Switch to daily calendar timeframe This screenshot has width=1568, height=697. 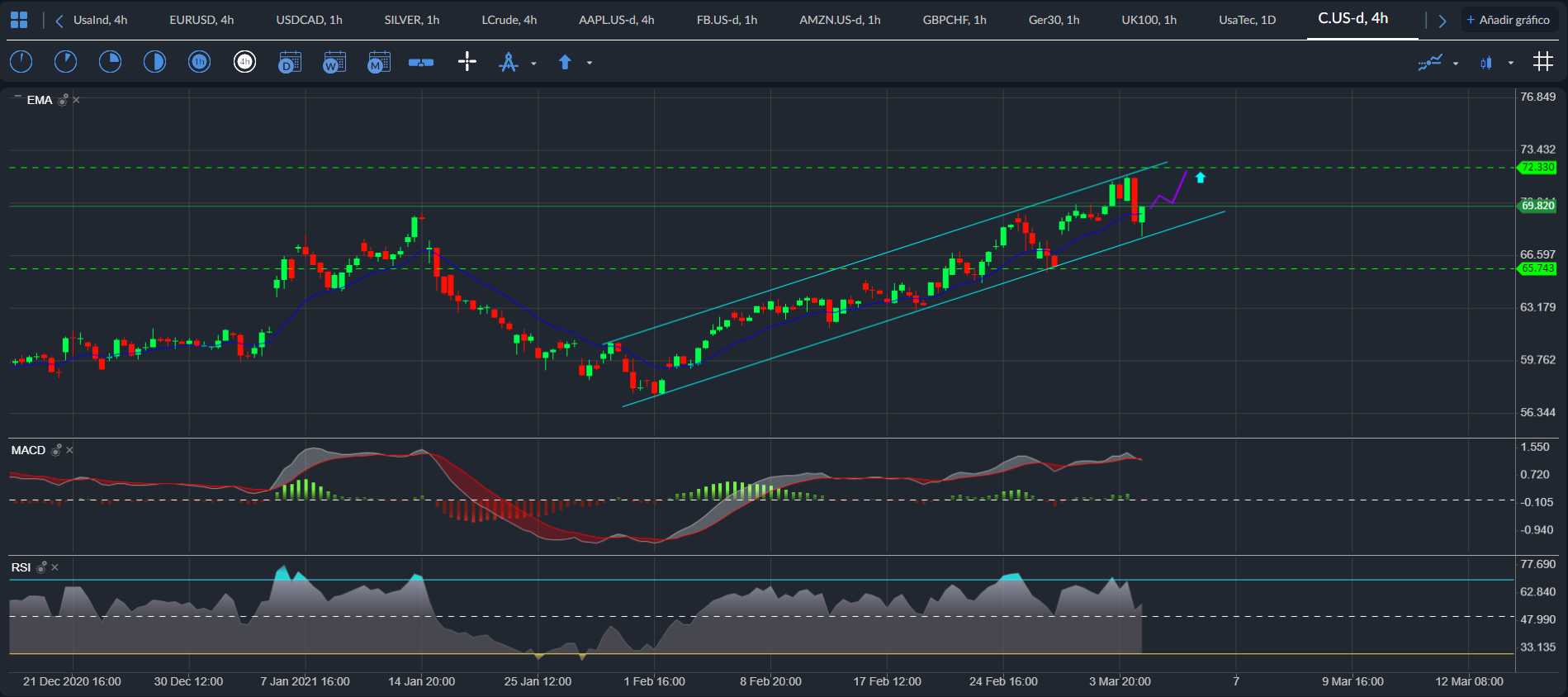click(x=290, y=62)
